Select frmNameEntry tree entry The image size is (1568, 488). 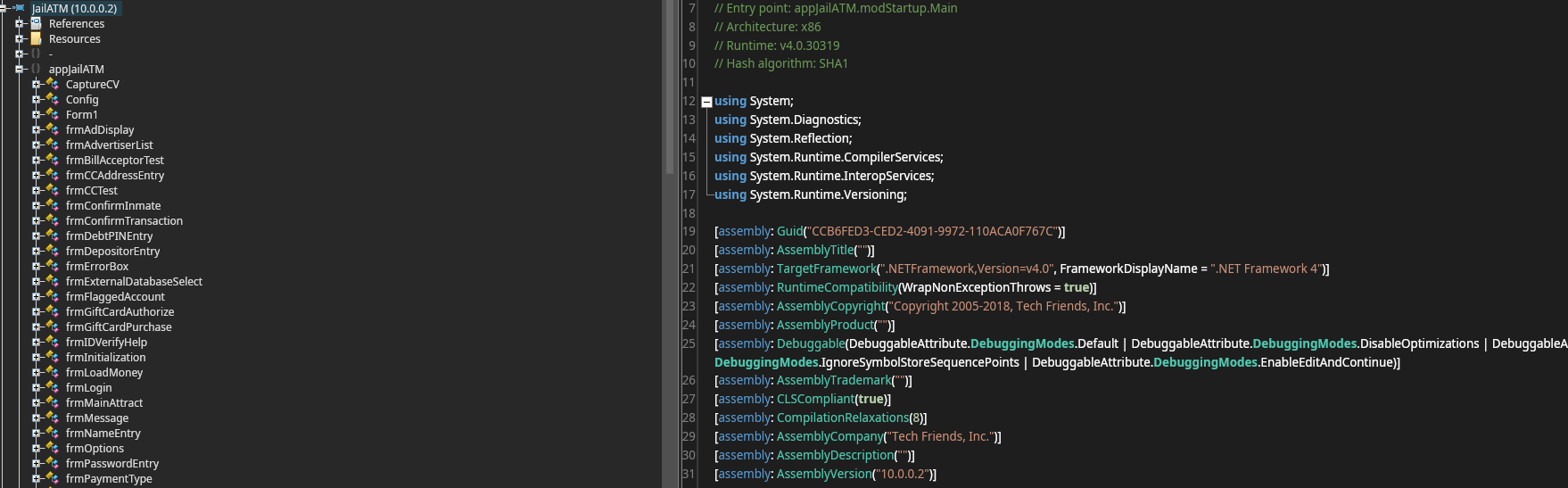103,433
